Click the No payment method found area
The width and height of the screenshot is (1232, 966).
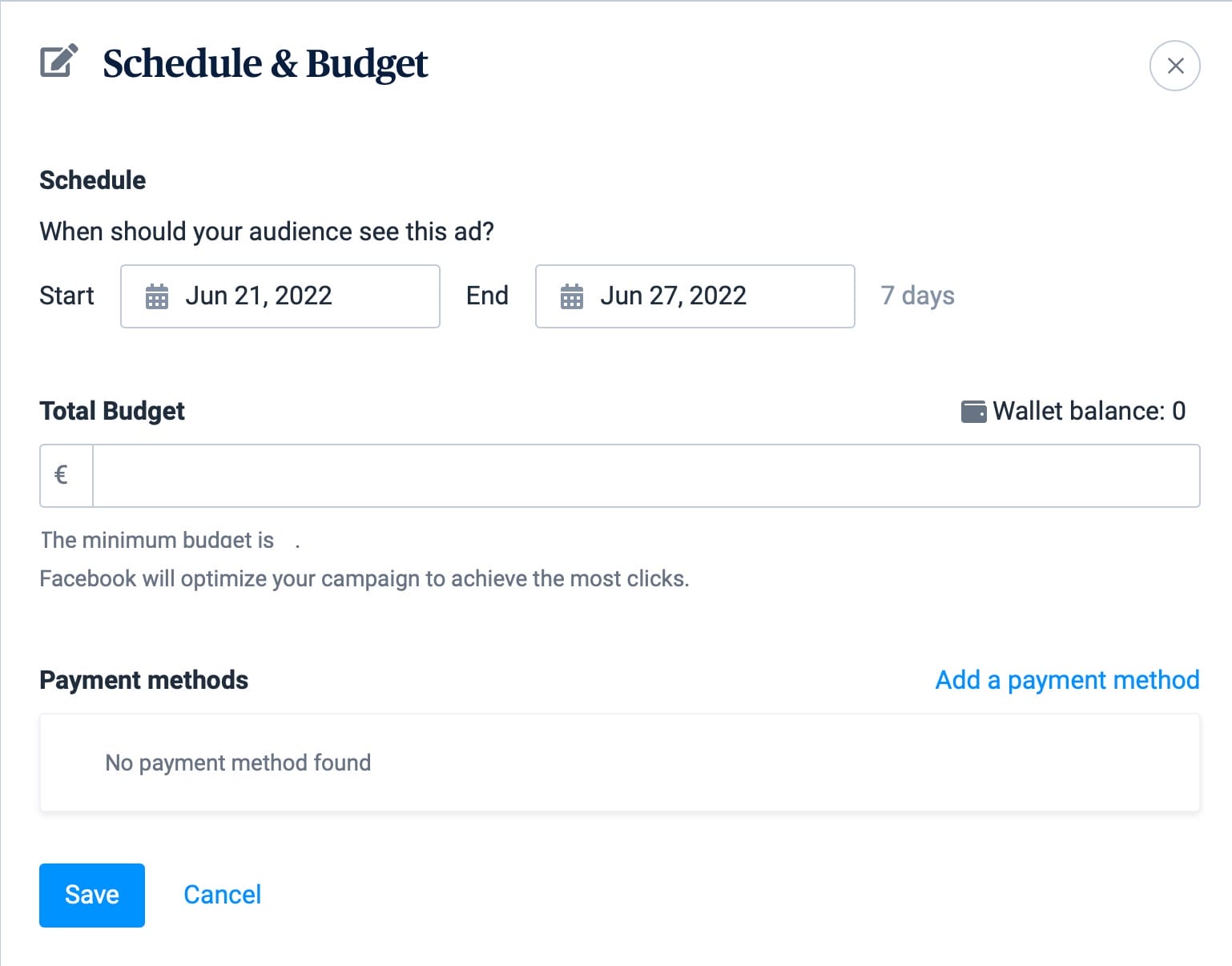click(237, 763)
